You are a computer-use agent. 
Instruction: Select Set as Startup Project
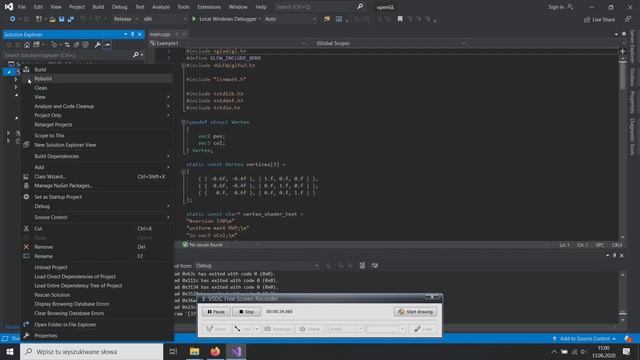97,197
